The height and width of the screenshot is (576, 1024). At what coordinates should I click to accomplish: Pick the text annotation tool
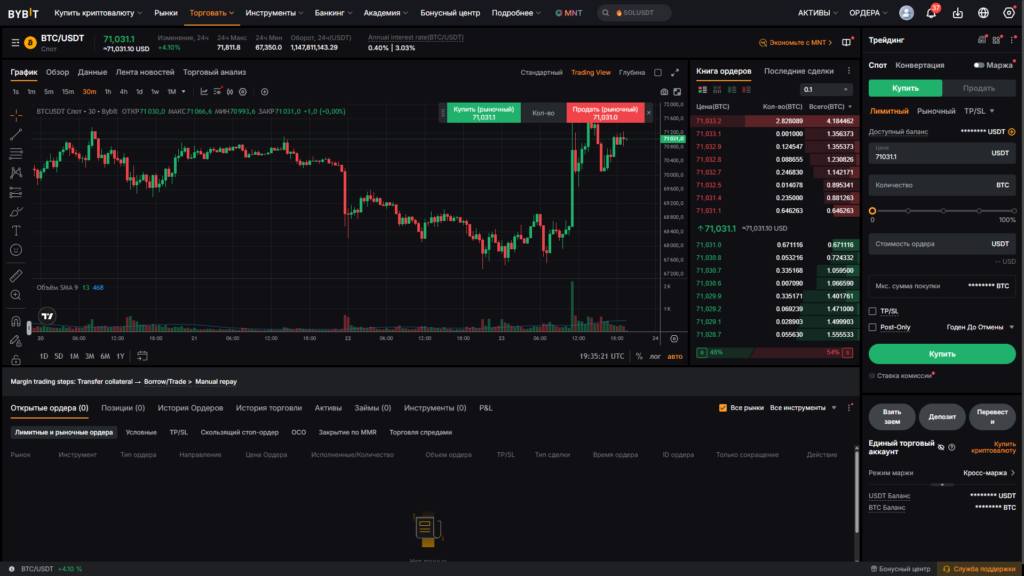16,230
